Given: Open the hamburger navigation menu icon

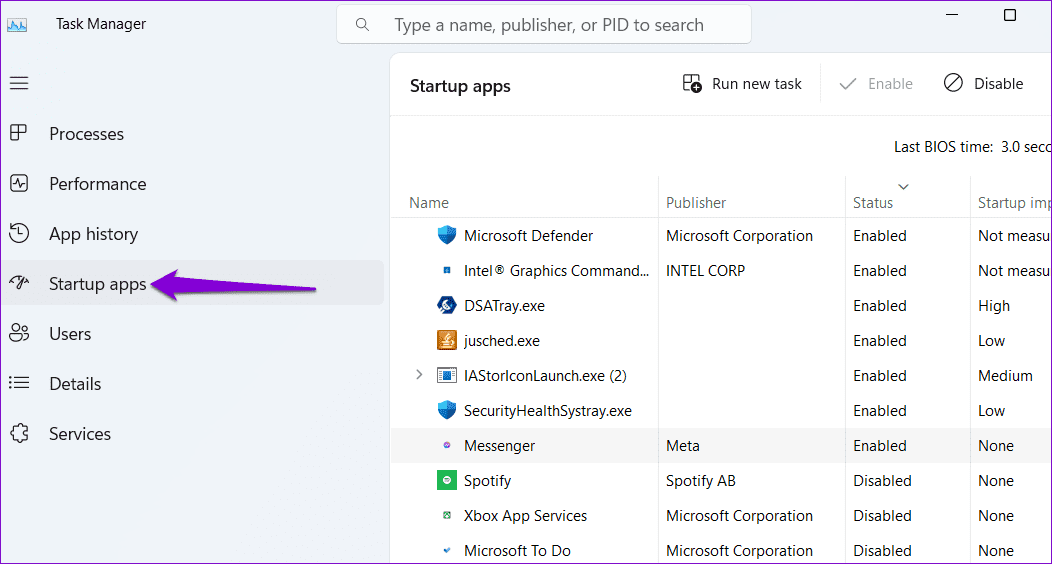Looking at the screenshot, I should [19, 83].
